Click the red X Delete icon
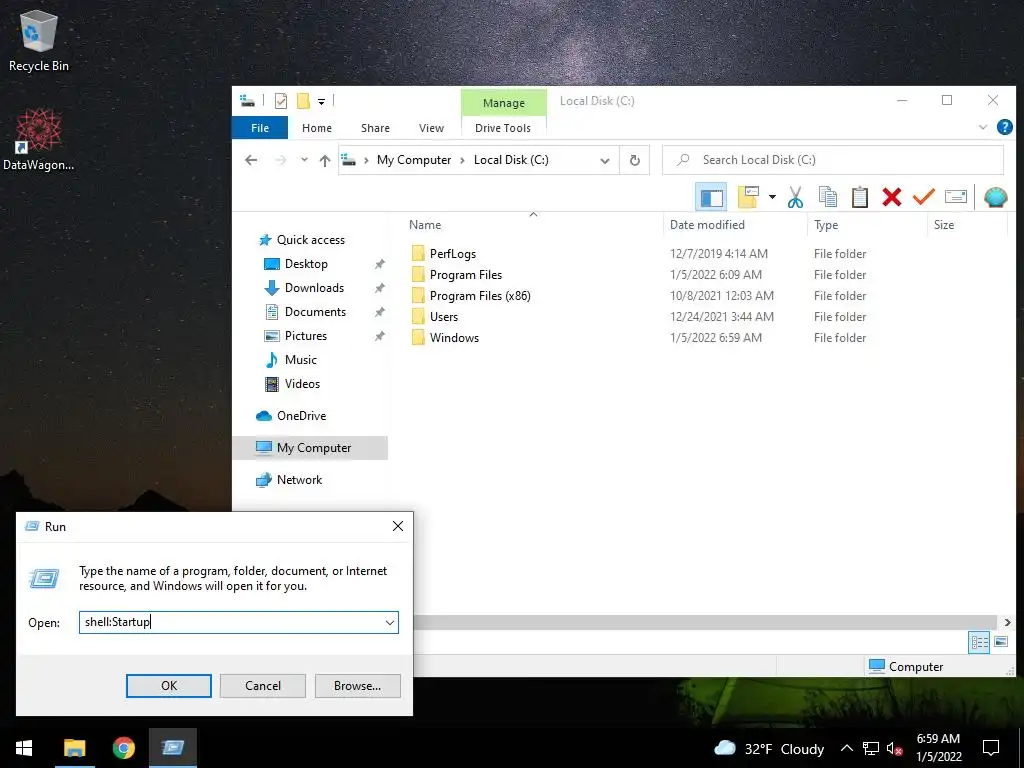The width and height of the screenshot is (1024, 768). 891,197
